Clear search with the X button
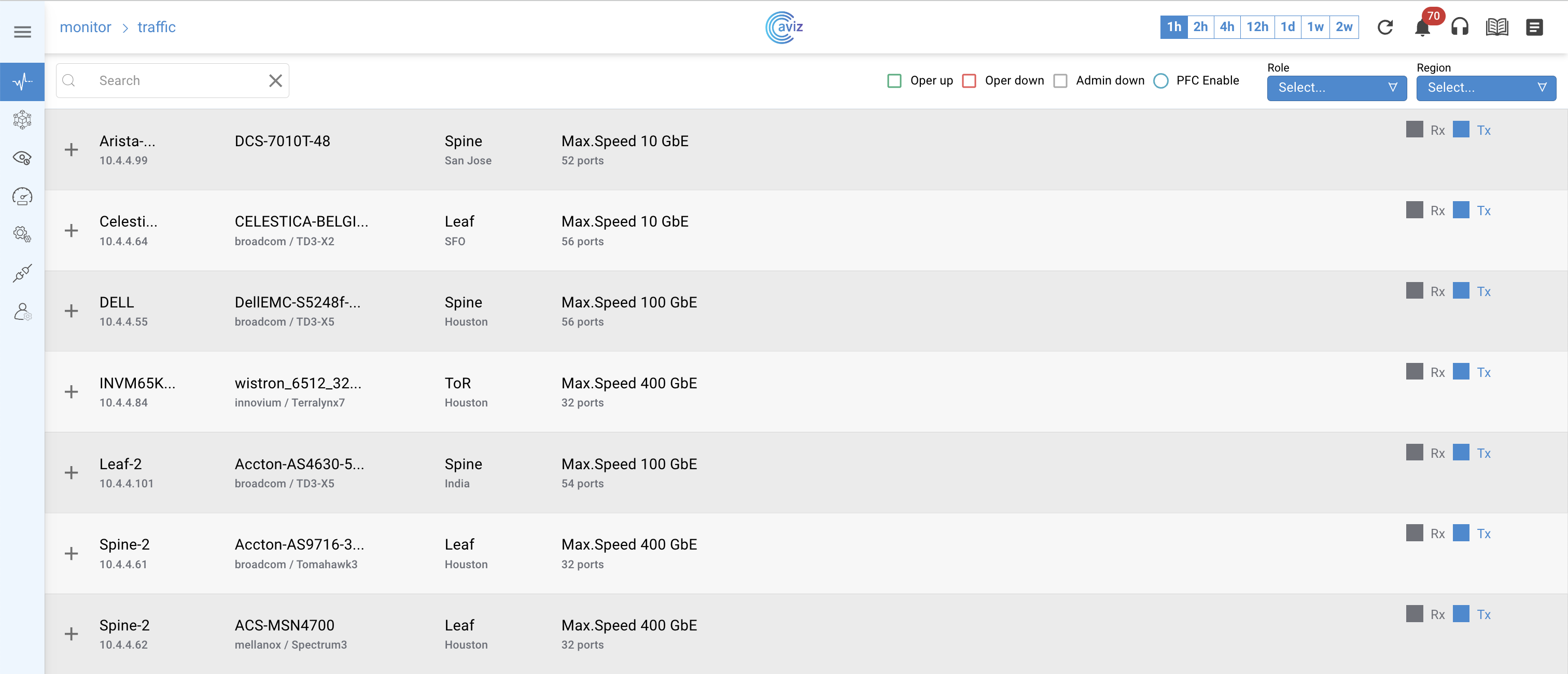 275,80
